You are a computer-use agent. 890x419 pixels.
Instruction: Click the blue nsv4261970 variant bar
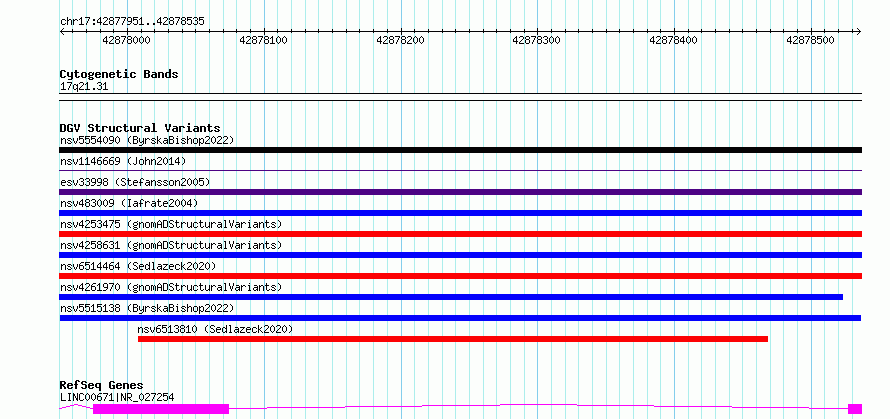point(451,297)
